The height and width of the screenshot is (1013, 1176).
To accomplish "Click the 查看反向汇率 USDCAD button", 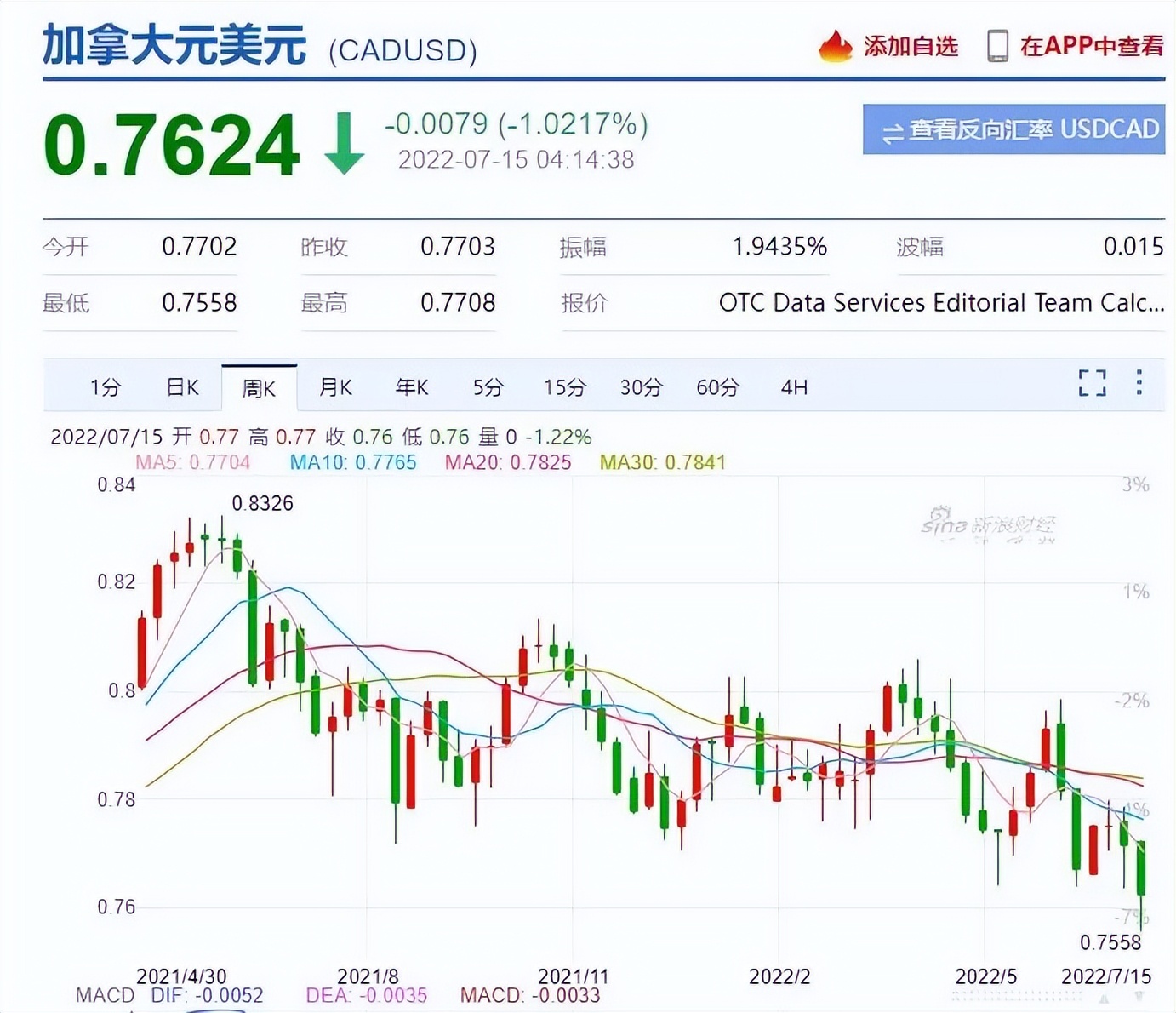I will [1015, 130].
